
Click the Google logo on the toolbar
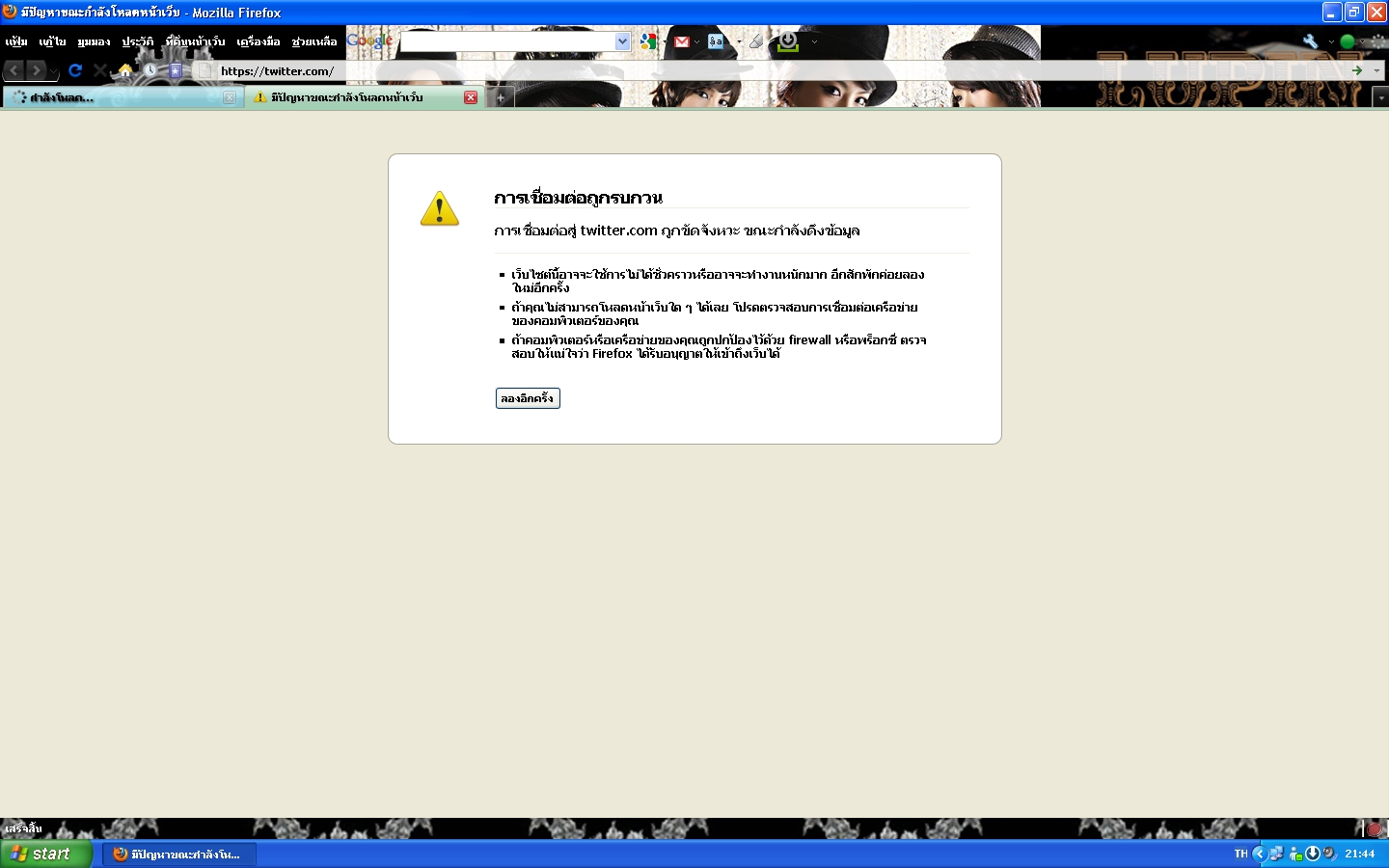pyautogui.click(x=369, y=41)
